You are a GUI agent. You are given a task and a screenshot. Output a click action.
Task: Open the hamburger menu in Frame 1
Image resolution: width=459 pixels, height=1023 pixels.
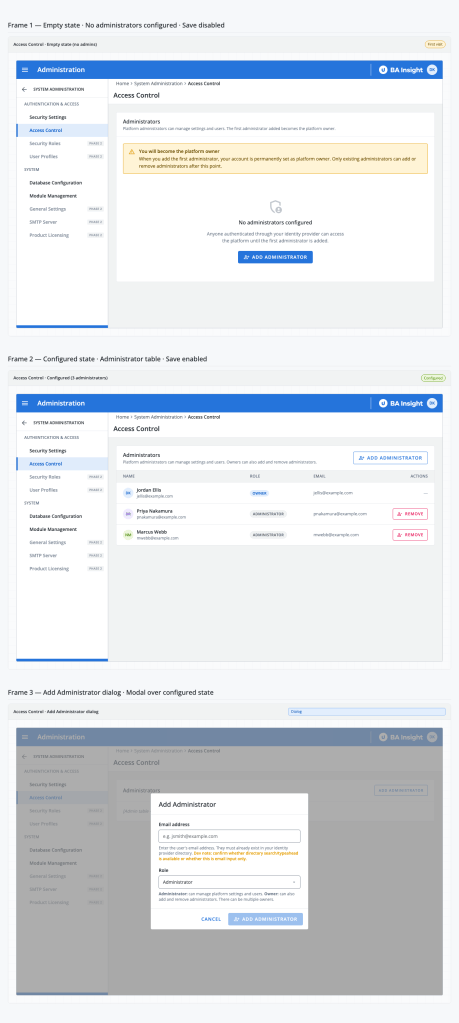[x=25, y=70]
